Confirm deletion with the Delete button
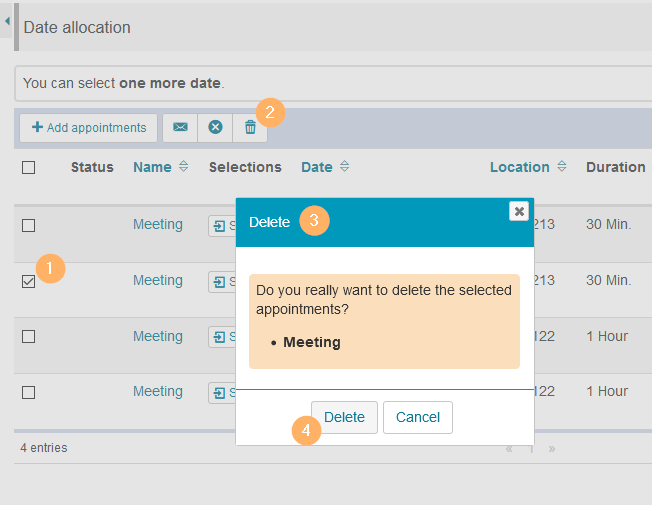Screen dimensions: 652x505 pos(344,417)
